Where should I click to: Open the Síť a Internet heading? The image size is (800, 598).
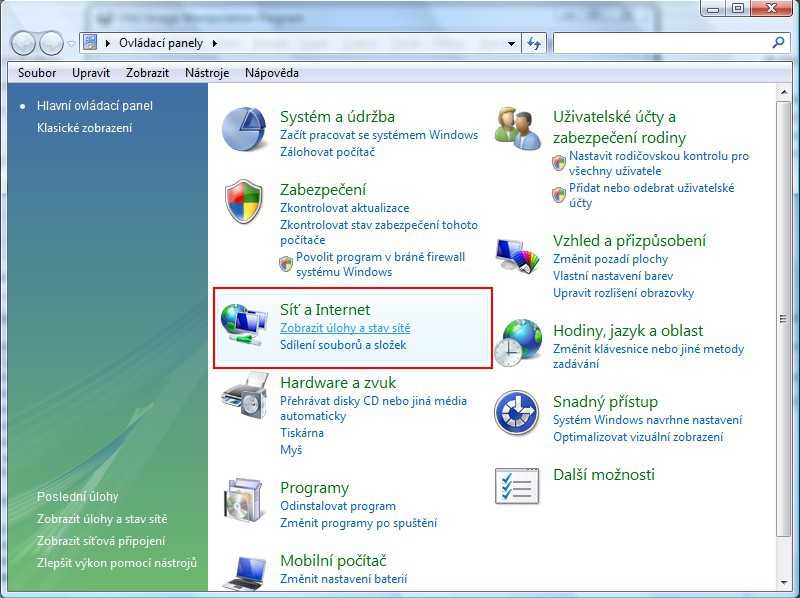pos(325,309)
